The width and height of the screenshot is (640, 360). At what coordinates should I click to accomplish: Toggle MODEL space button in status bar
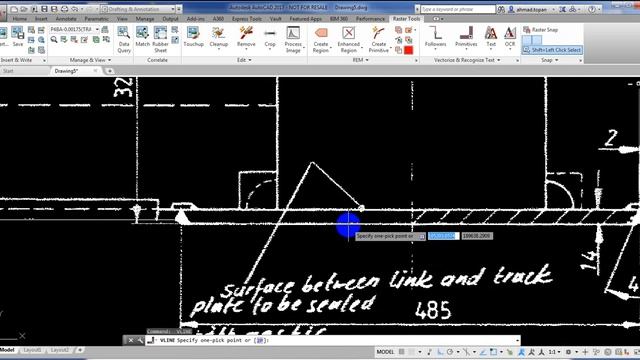coord(385,351)
